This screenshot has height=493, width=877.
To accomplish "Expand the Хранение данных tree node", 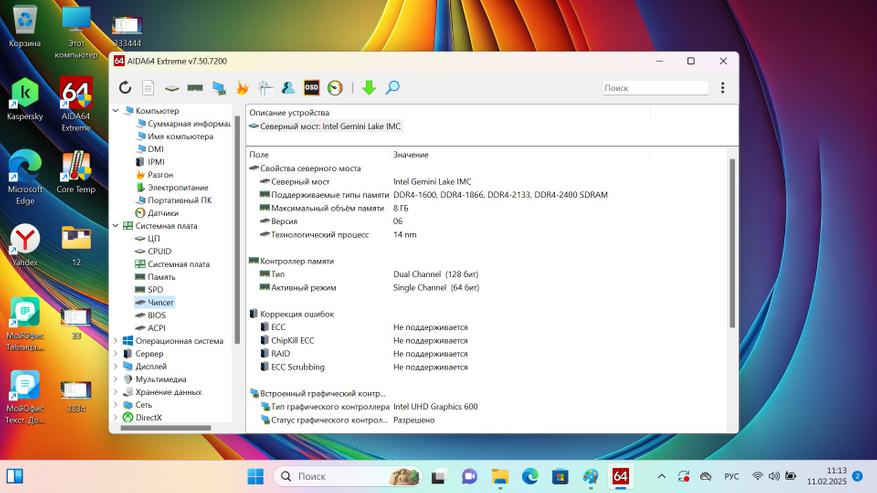I will pyautogui.click(x=116, y=392).
